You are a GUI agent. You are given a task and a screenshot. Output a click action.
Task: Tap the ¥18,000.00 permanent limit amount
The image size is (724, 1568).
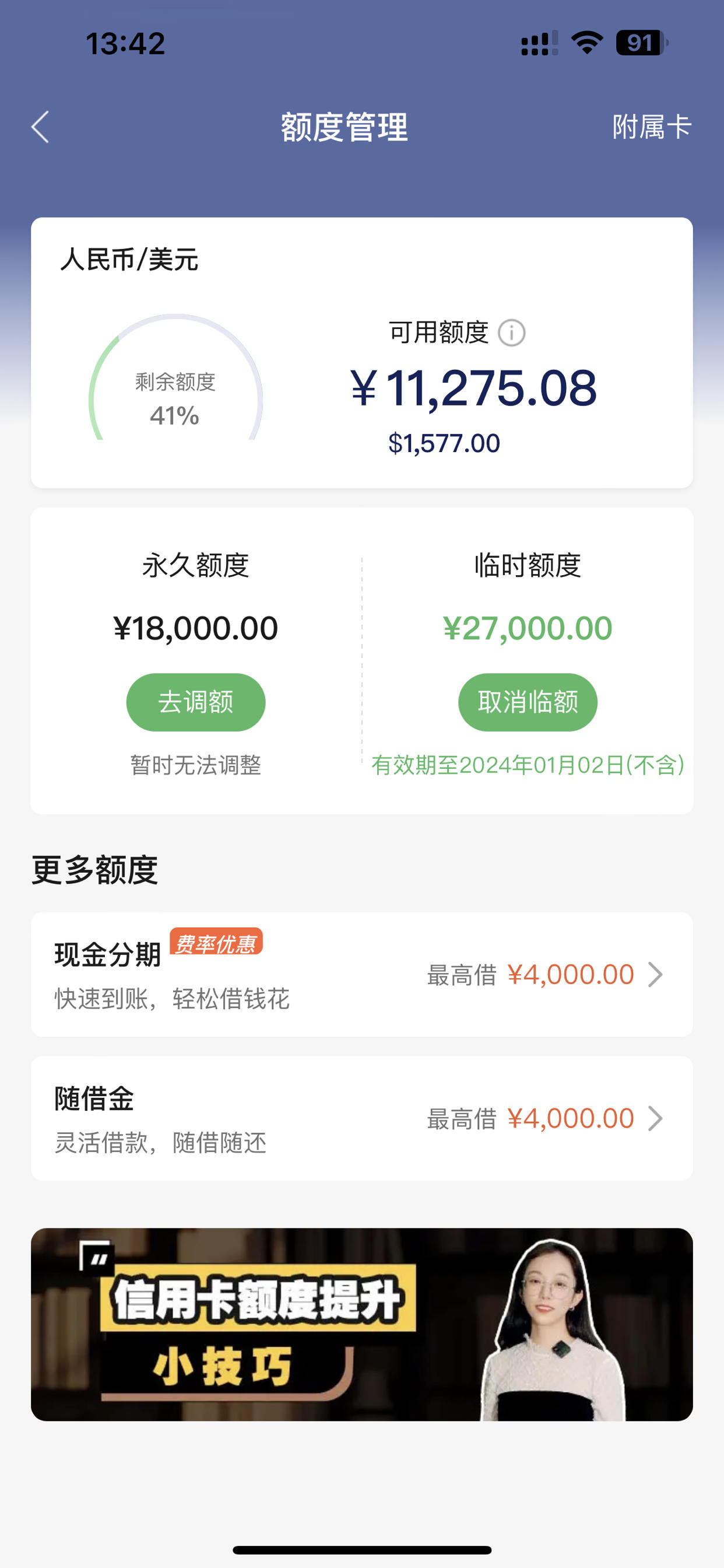click(x=196, y=628)
